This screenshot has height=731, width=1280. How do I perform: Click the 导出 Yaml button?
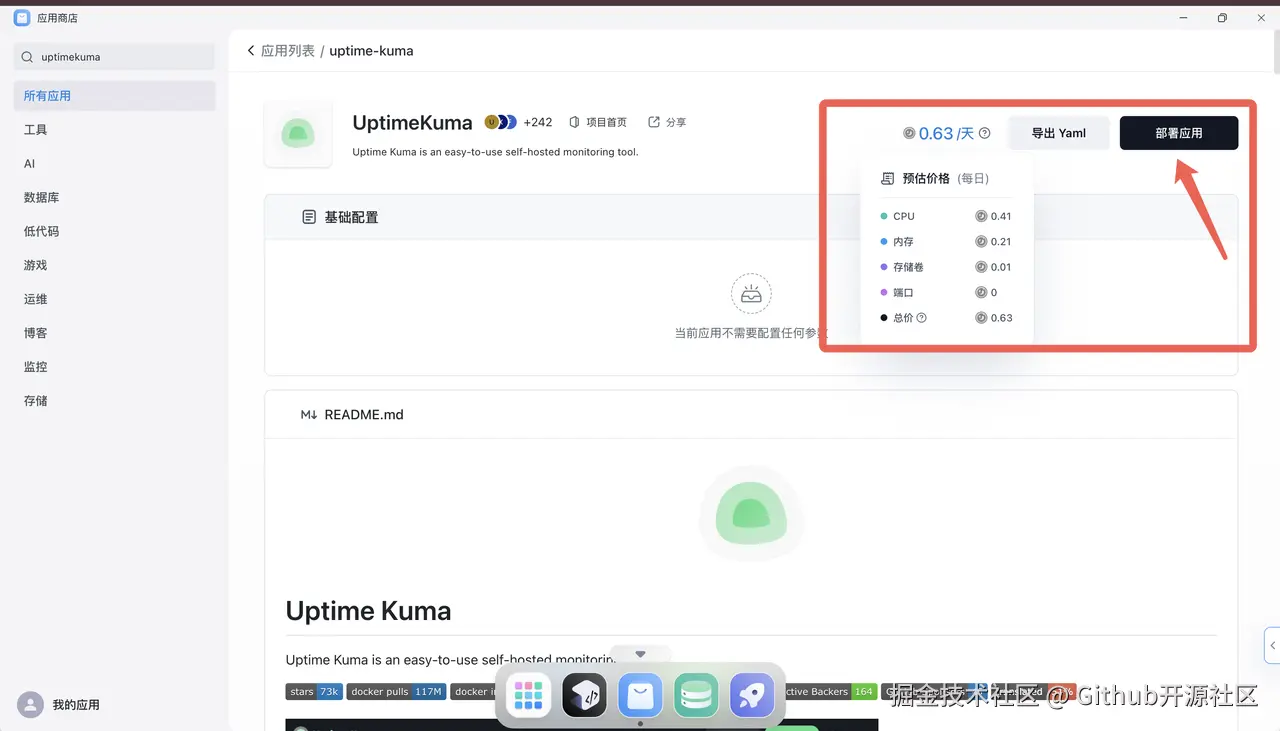click(1059, 133)
